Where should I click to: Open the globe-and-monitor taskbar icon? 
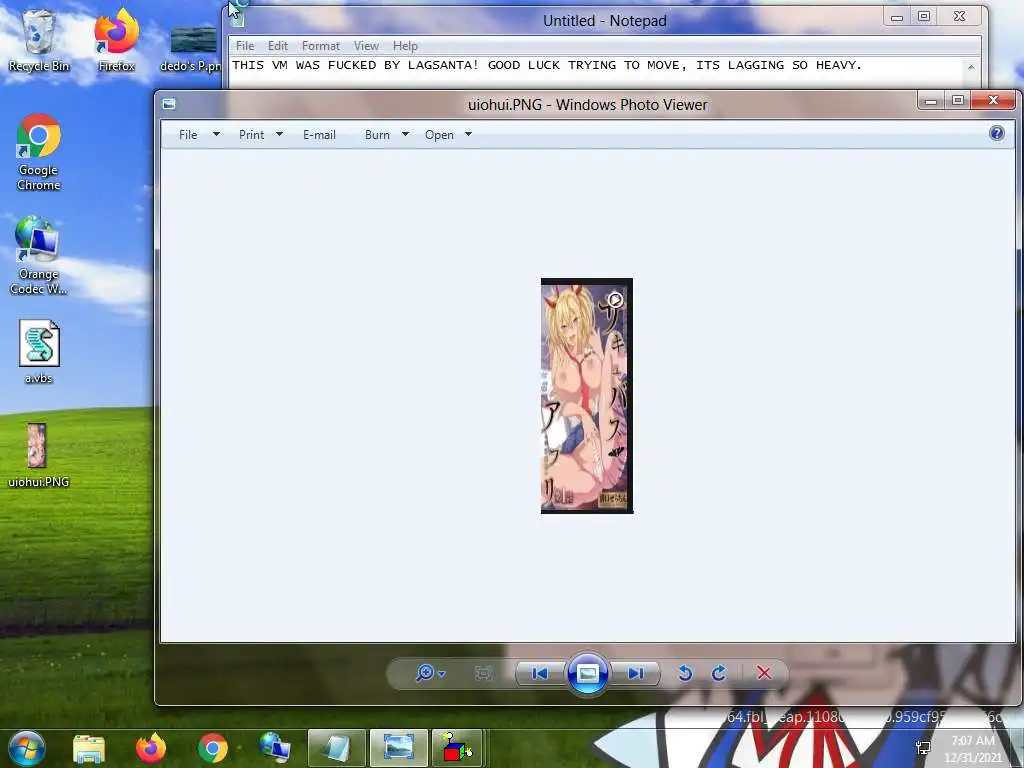point(274,748)
